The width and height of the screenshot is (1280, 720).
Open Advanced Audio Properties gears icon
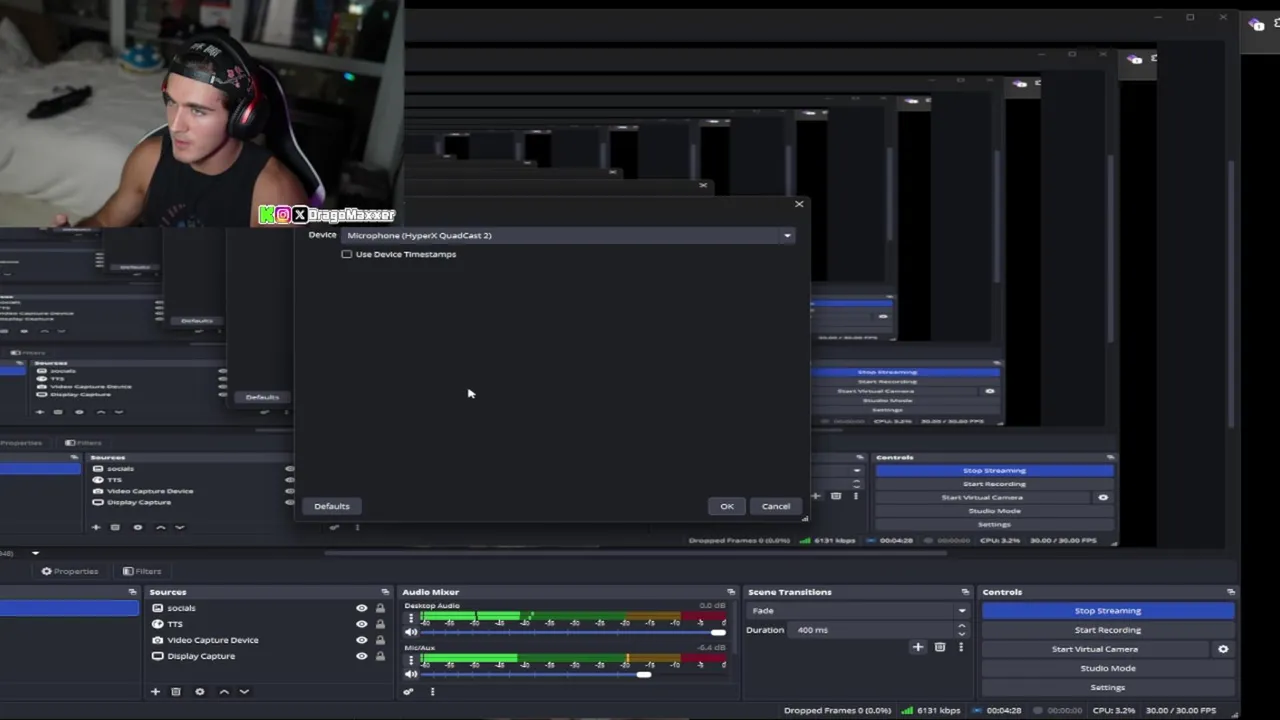(408, 691)
